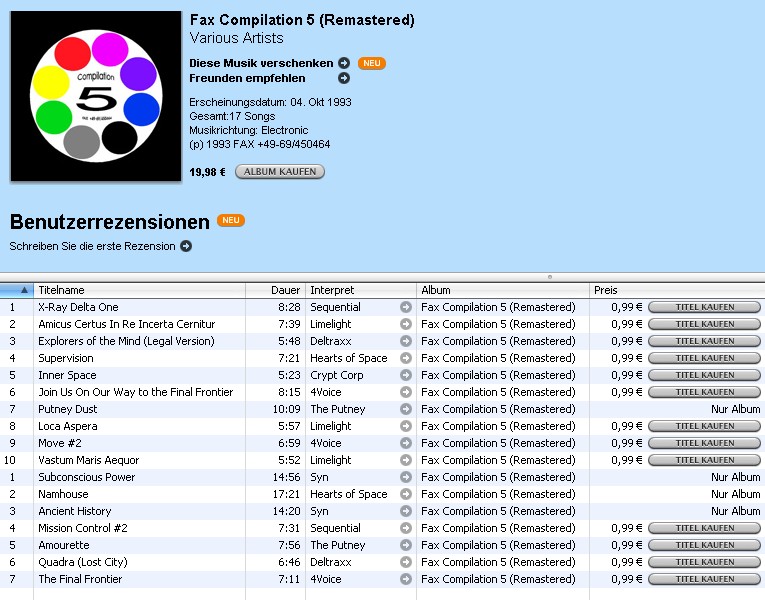Image resolution: width=765 pixels, height=600 pixels.
Task: Click artist arrow in Explorers of the Mind row
Action: (405, 341)
